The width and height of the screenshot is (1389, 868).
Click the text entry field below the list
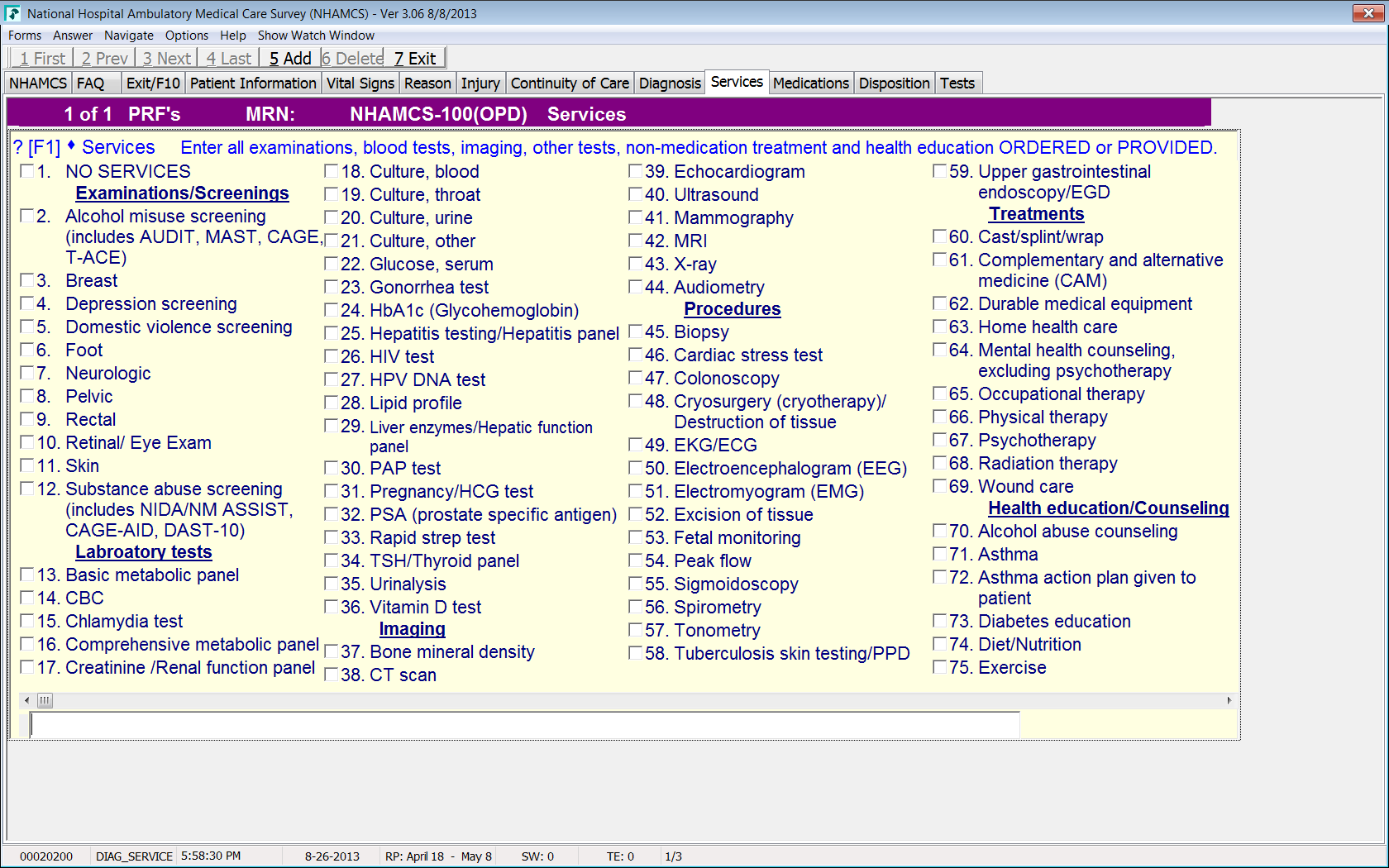[x=525, y=725]
